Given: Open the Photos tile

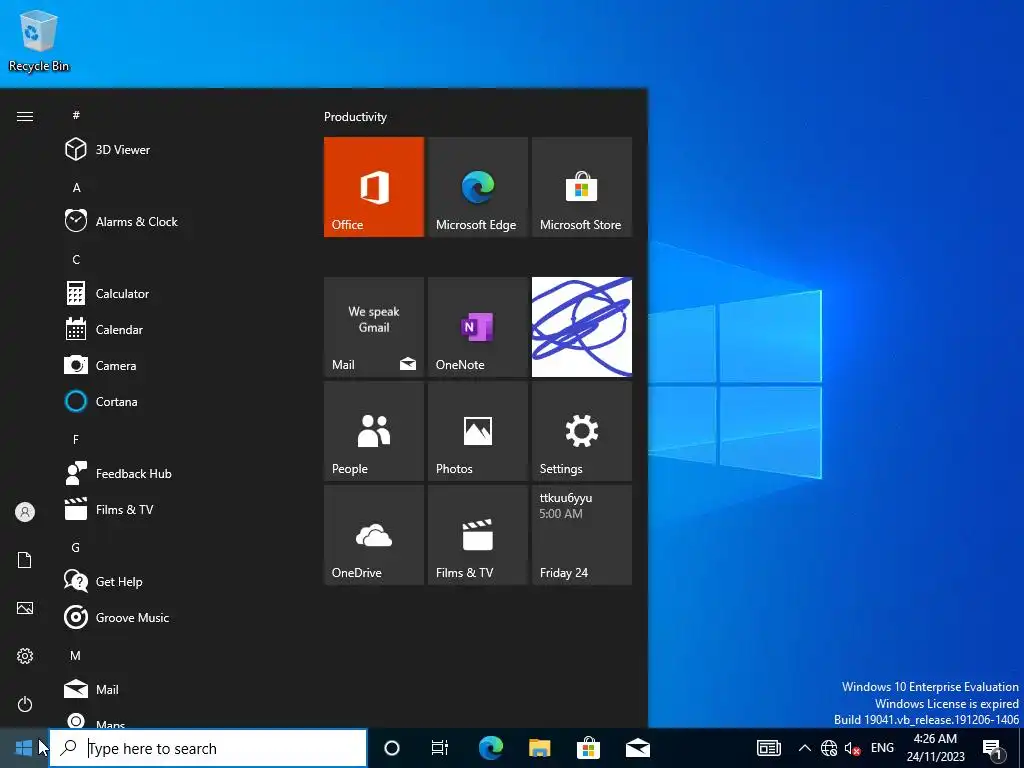Looking at the screenshot, I should tap(477, 431).
